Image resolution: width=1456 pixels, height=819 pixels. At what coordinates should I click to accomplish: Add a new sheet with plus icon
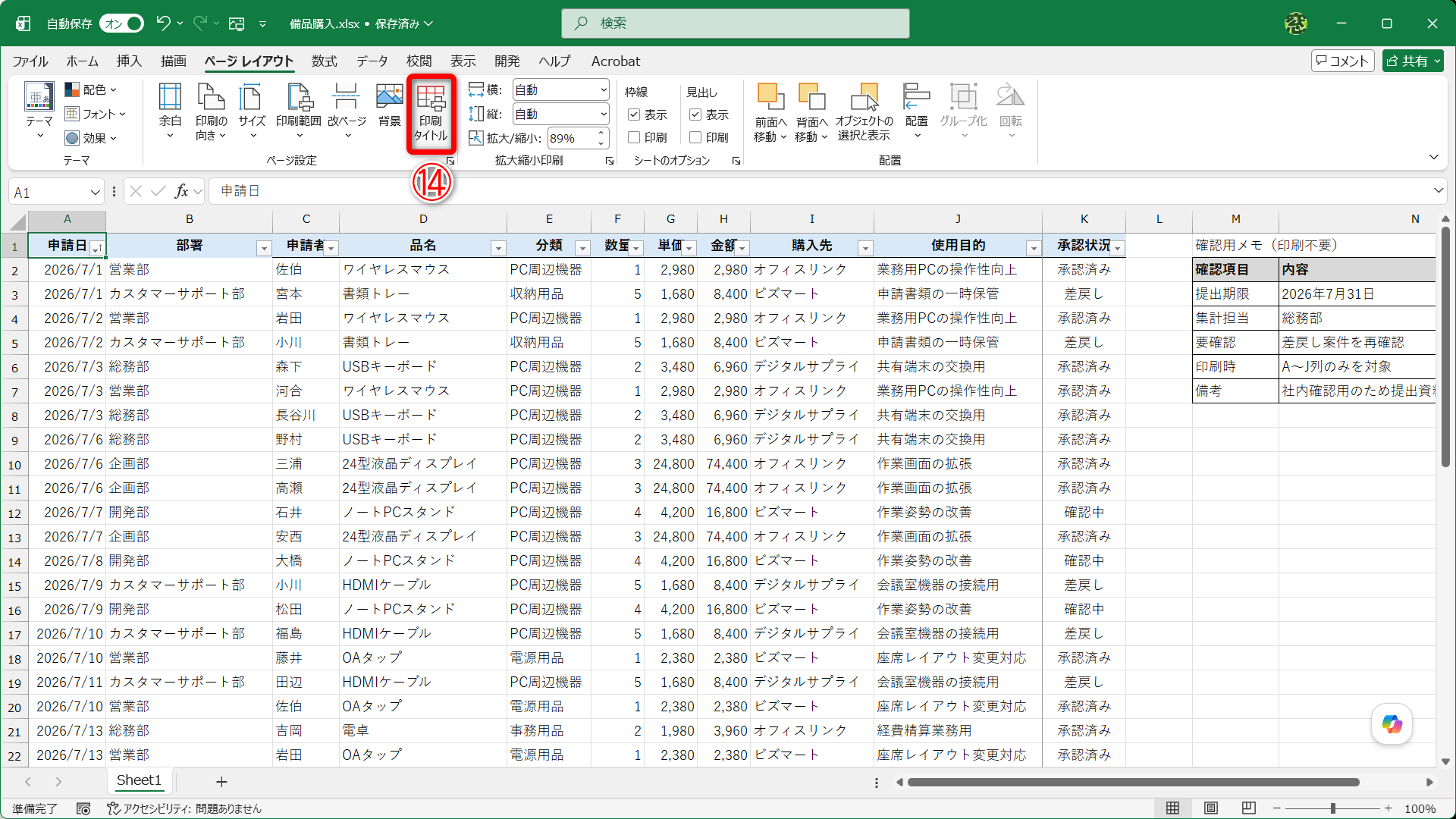(221, 782)
